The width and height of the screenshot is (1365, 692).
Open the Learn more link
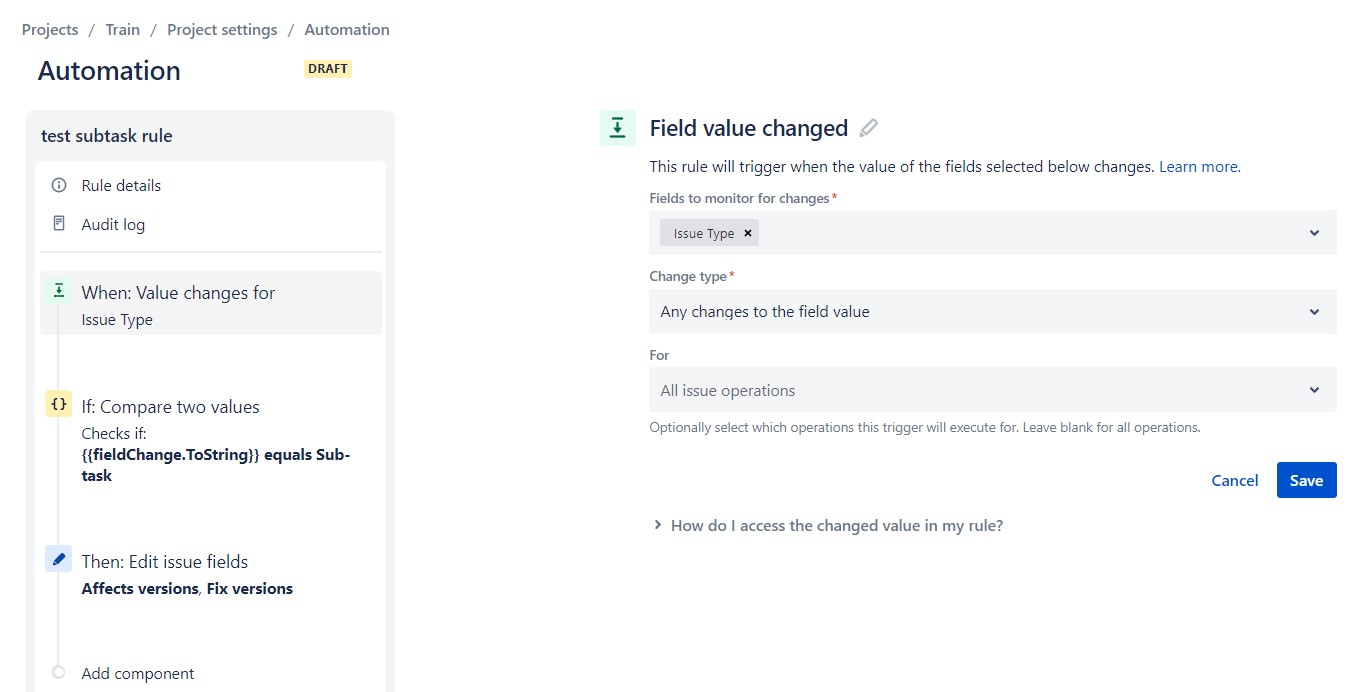click(x=1197, y=166)
